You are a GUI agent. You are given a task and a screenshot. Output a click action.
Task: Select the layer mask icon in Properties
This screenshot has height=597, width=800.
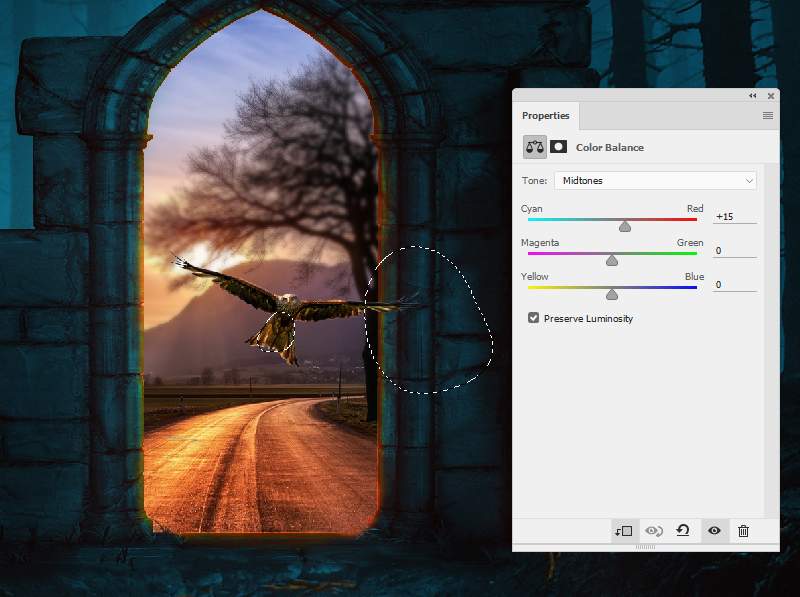pyautogui.click(x=558, y=147)
